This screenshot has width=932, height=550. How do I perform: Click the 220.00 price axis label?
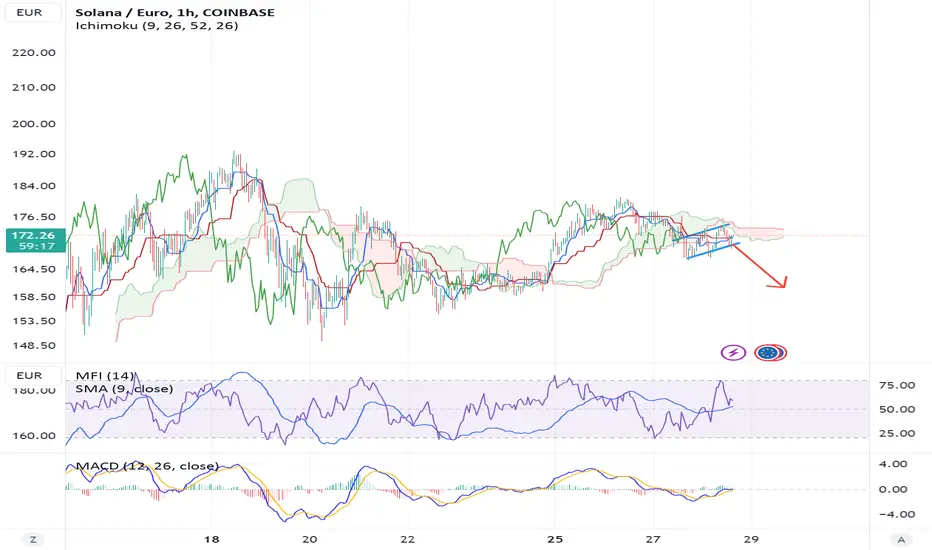(x=34, y=52)
